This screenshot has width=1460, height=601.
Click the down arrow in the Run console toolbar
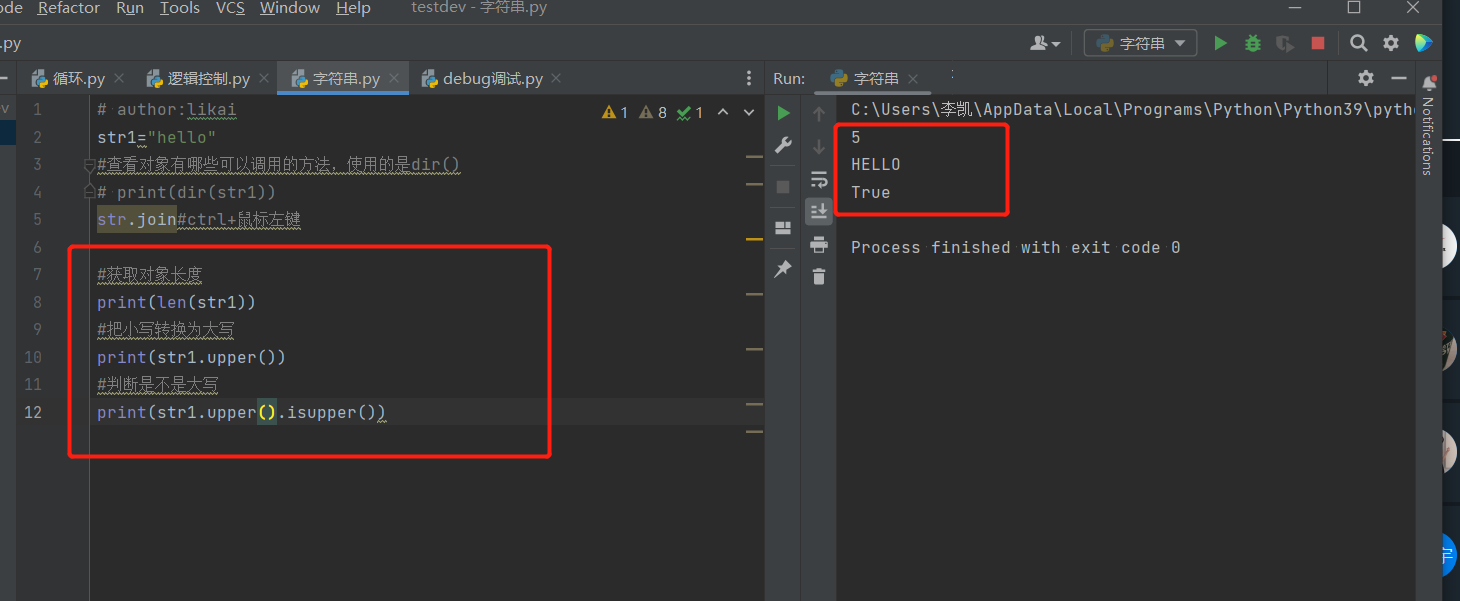(x=819, y=146)
